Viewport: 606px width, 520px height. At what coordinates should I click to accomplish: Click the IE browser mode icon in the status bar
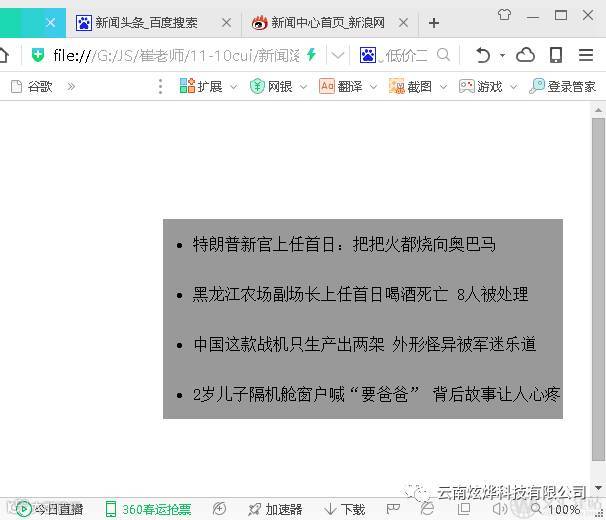(427, 508)
